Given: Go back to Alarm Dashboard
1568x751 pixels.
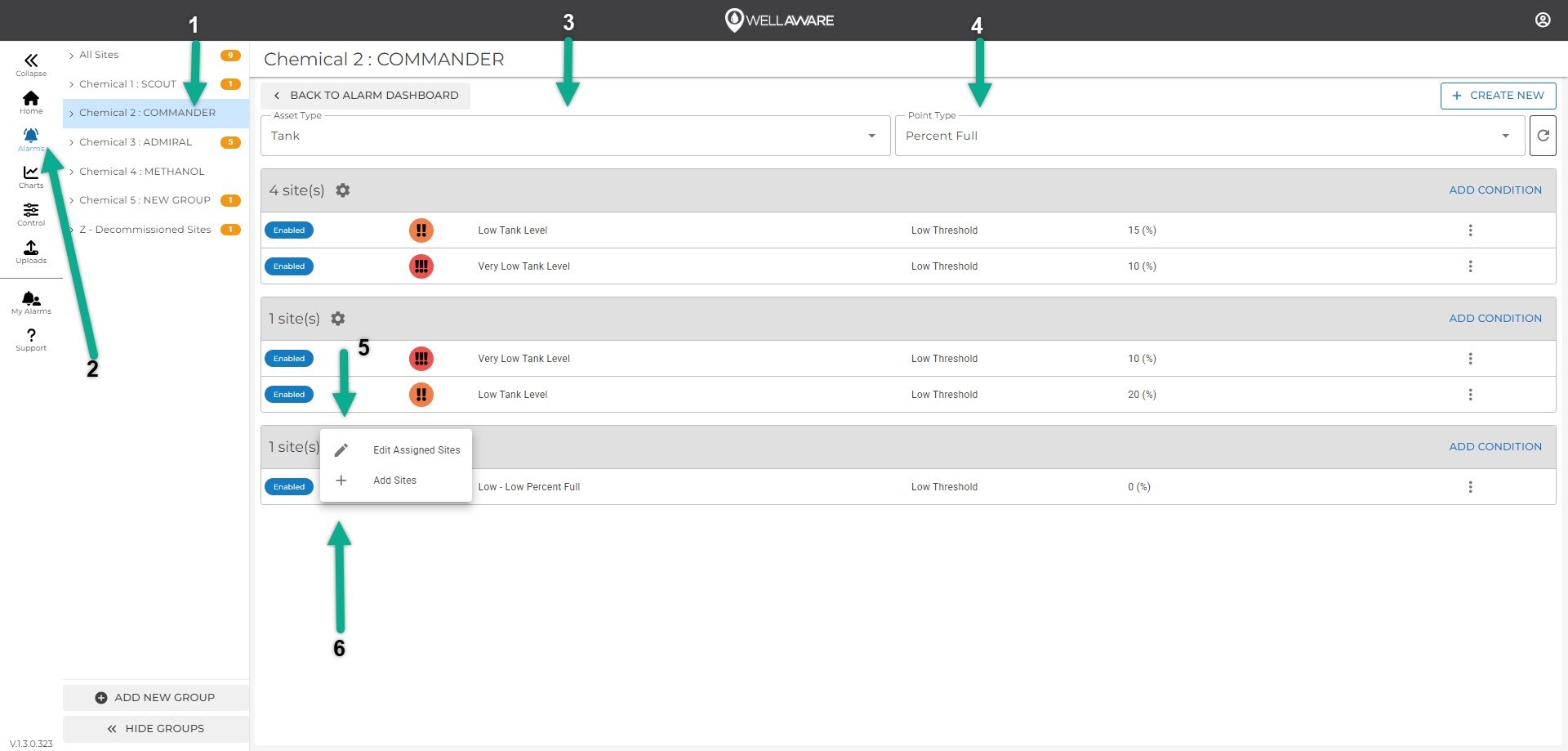Looking at the screenshot, I should click(x=365, y=96).
